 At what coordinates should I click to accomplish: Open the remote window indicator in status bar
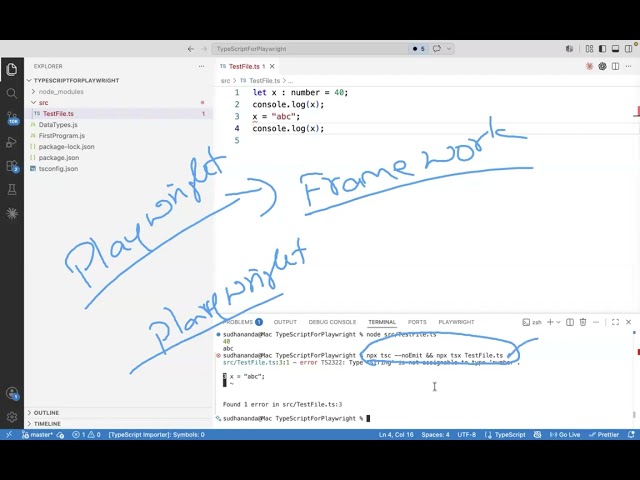(9, 435)
